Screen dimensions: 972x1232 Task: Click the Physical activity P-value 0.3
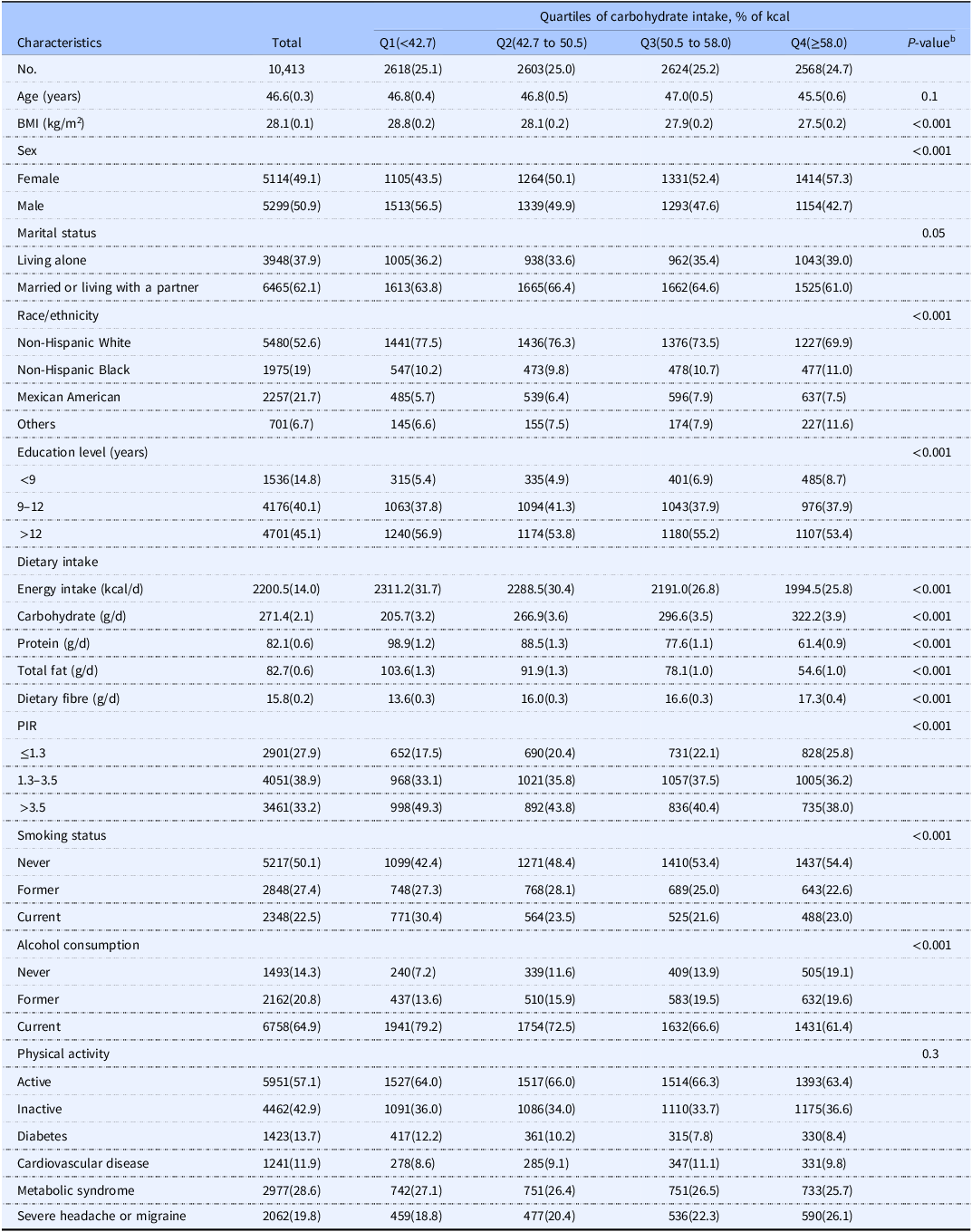(930, 1054)
